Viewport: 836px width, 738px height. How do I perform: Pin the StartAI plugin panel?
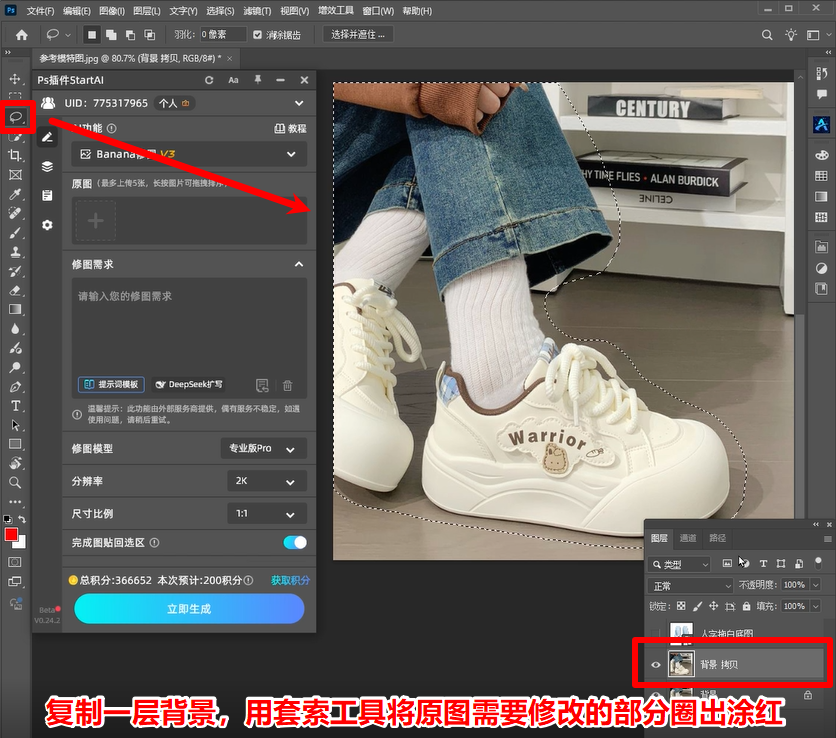258,80
